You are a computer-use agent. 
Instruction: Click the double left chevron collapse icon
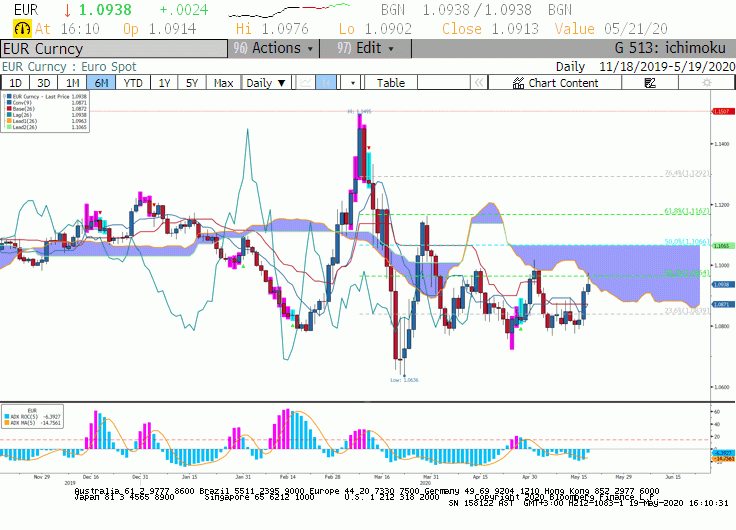click(479, 83)
